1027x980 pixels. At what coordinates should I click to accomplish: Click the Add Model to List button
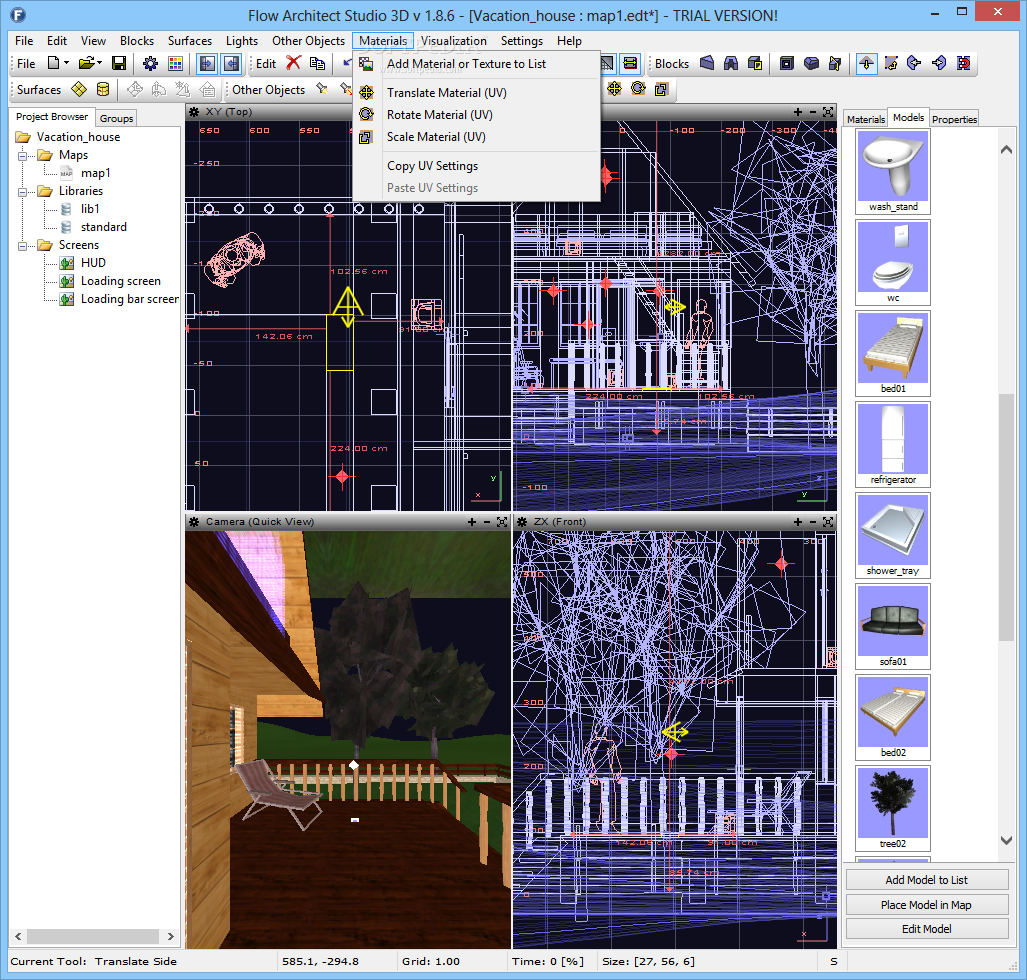point(926,880)
